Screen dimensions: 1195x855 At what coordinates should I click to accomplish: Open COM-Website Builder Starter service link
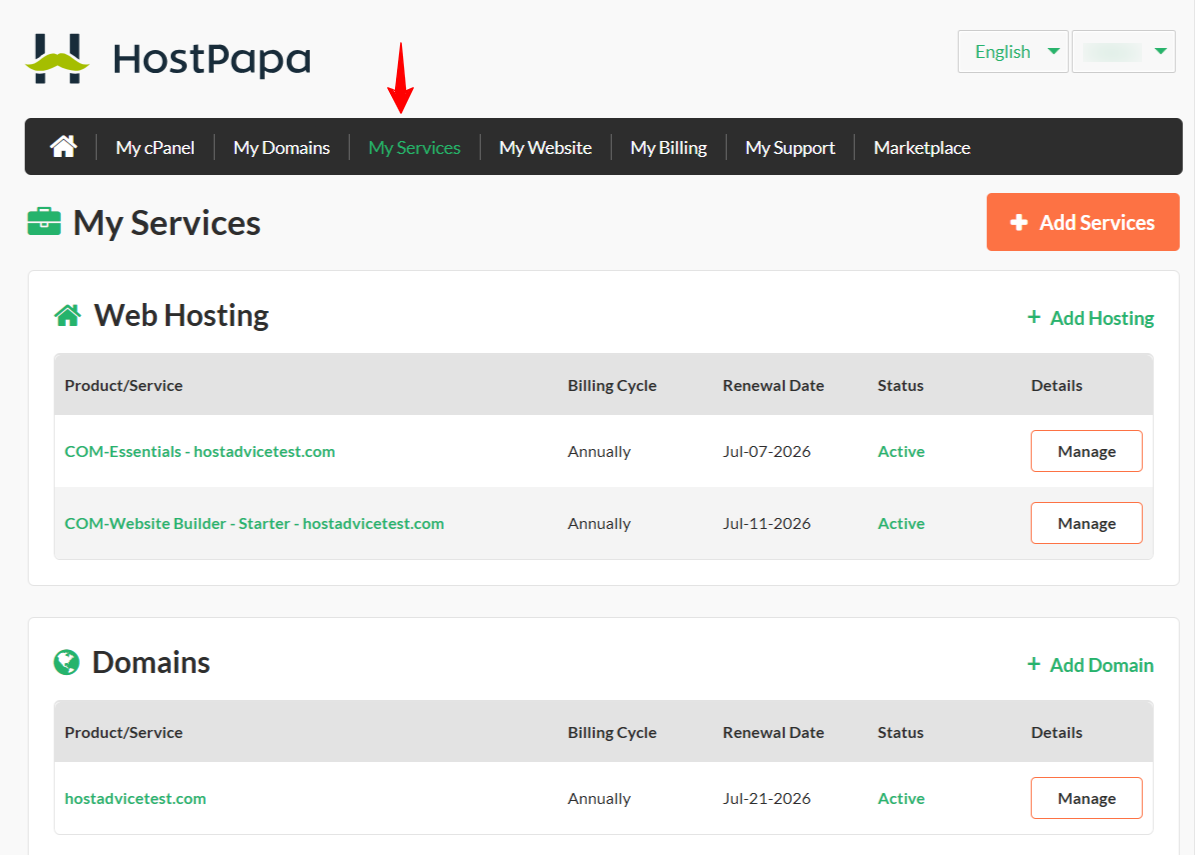pos(255,524)
